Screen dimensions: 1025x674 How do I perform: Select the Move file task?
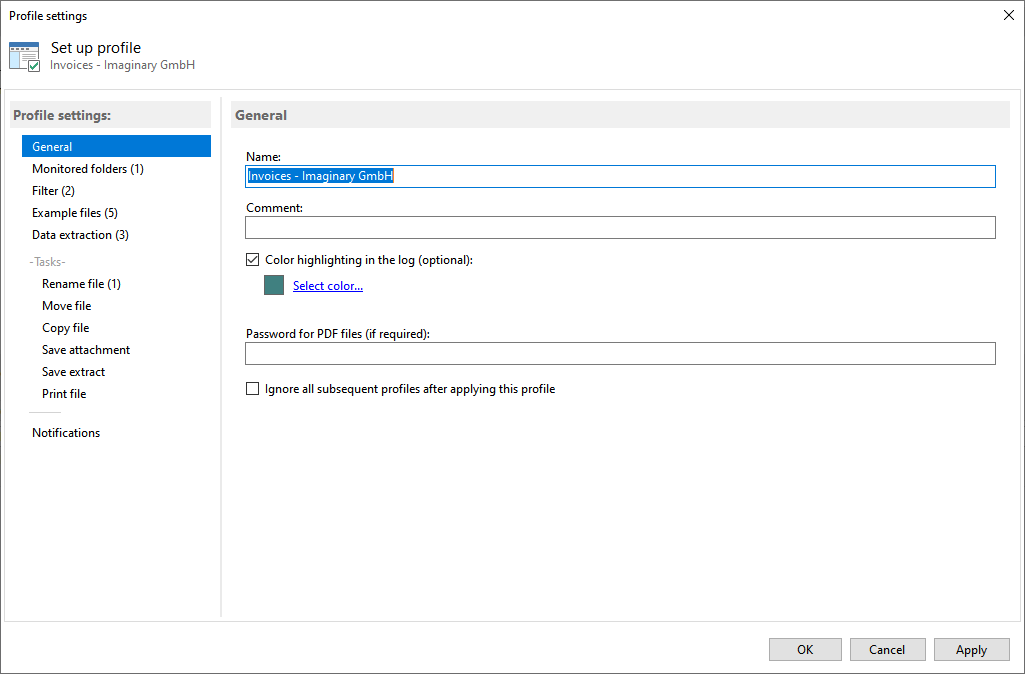click(x=66, y=306)
